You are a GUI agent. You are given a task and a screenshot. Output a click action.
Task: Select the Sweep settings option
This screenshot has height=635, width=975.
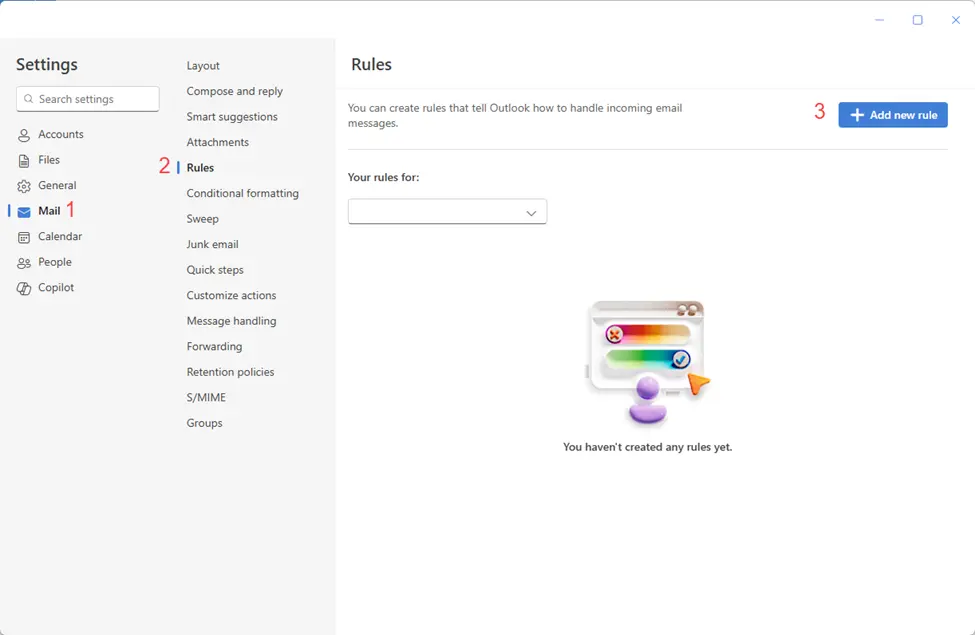click(203, 218)
